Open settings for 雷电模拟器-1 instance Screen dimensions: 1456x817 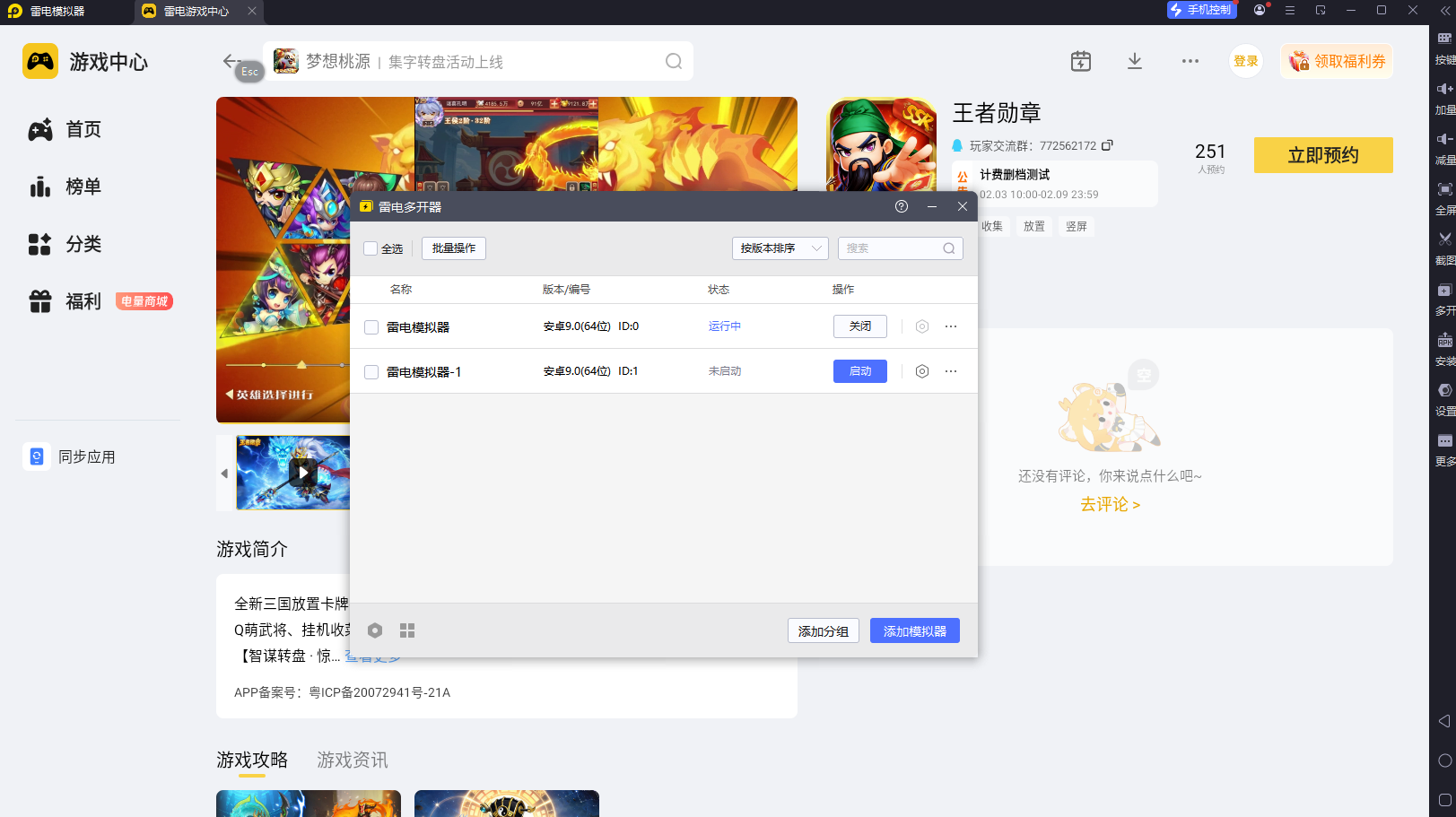tap(921, 371)
